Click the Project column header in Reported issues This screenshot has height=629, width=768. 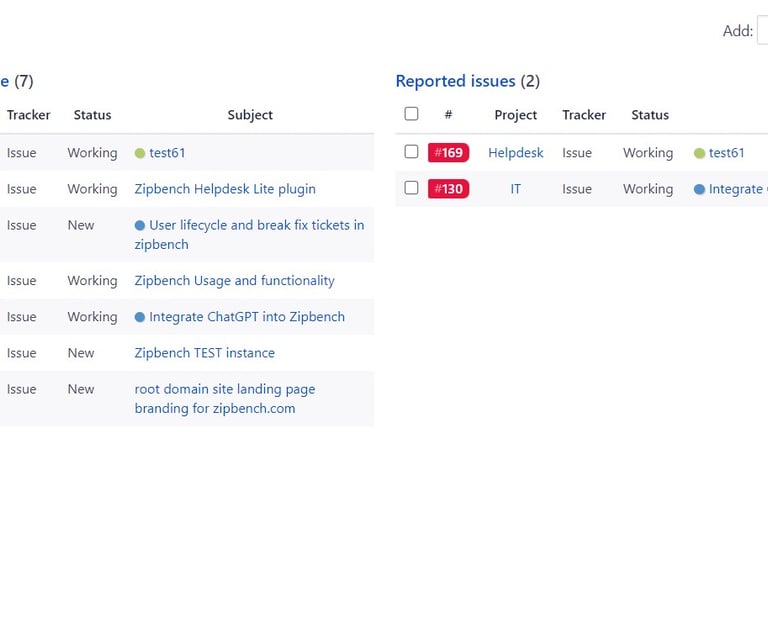click(x=516, y=115)
